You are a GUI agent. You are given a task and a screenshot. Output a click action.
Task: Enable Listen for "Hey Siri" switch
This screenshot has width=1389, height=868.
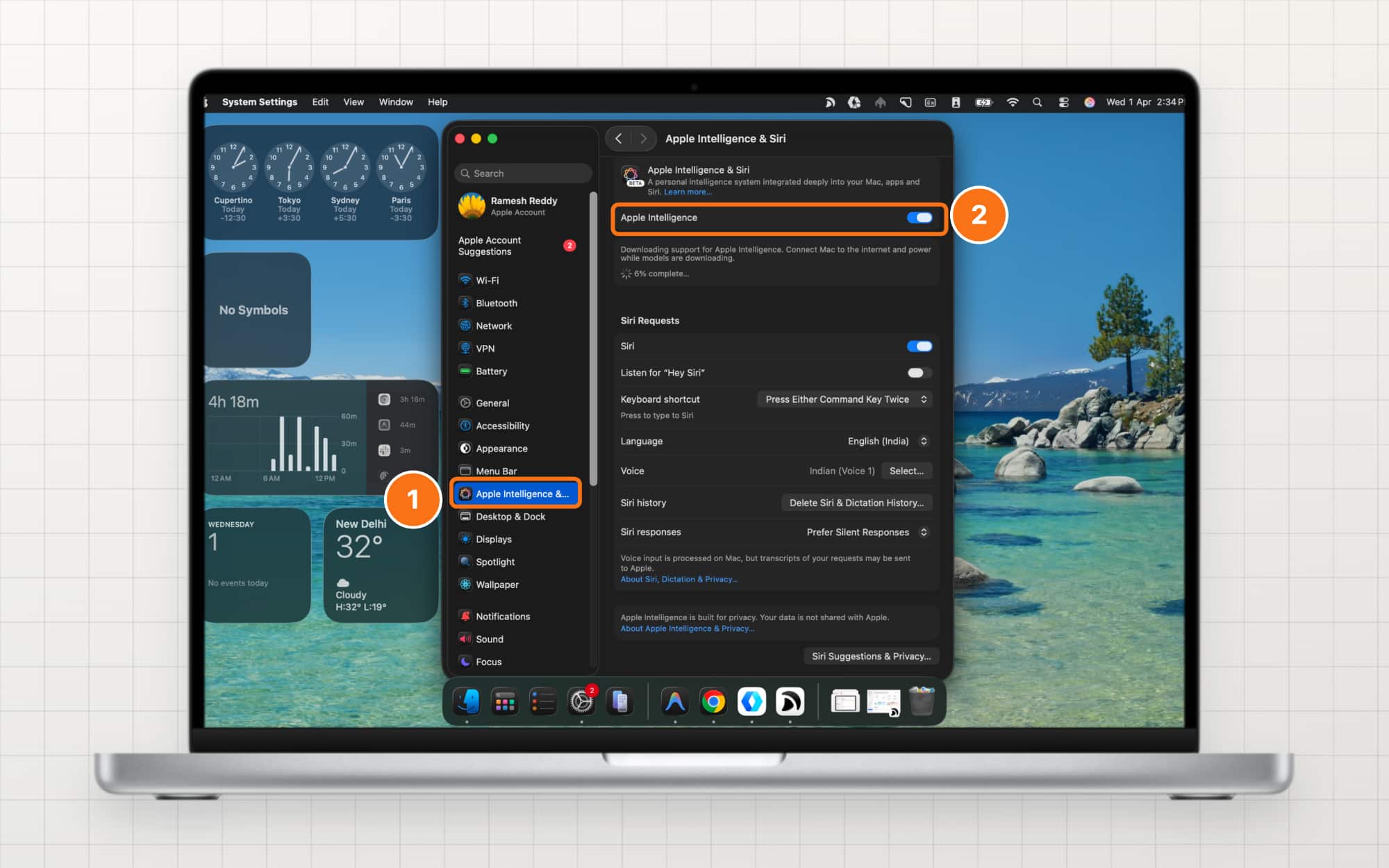[920, 373]
